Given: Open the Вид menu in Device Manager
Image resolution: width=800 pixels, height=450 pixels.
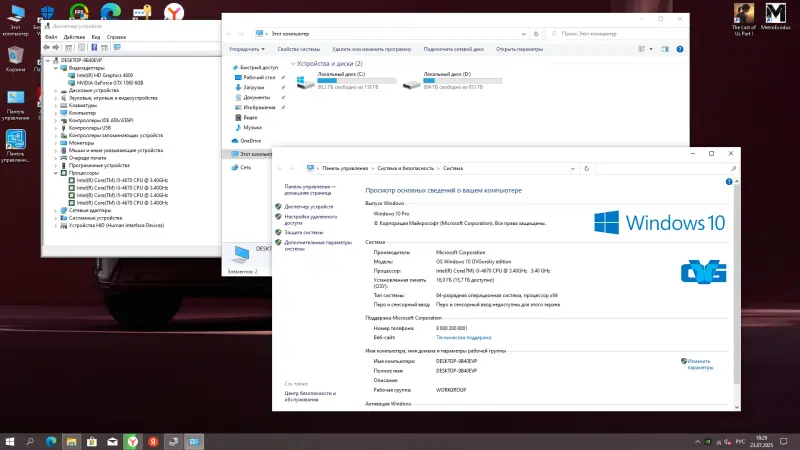Looking at the screenshot, I should pos(96,37).
